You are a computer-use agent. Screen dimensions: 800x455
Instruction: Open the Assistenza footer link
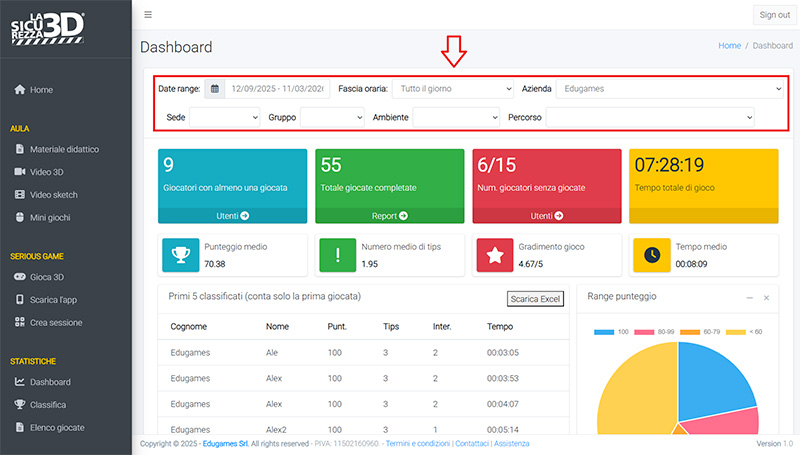coord(512,443)
